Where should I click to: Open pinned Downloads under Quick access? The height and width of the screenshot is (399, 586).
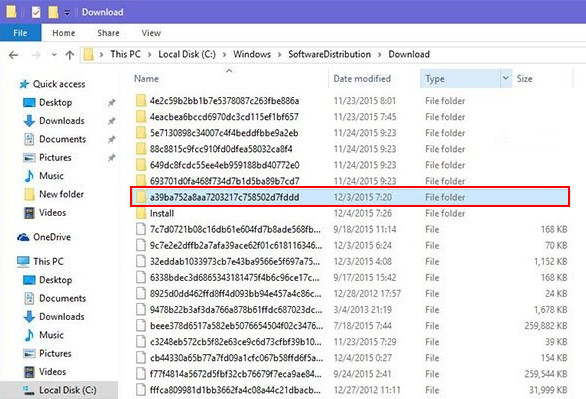tap(62, 121)
